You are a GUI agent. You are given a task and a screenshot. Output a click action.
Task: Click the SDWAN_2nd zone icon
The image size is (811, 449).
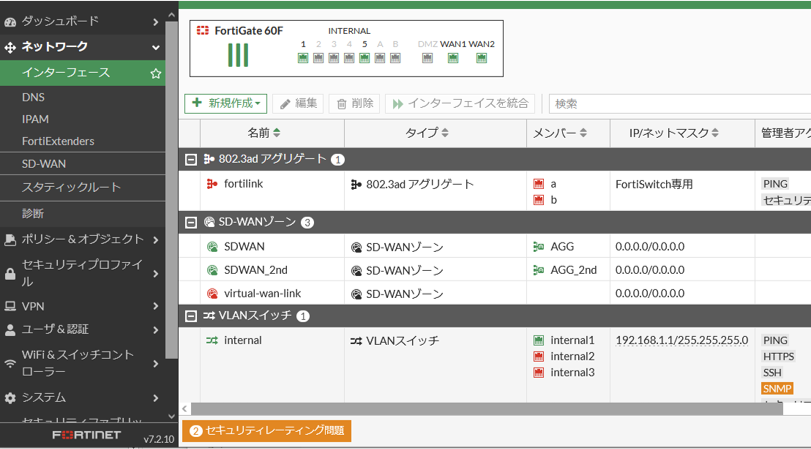[x=212, y=270]
